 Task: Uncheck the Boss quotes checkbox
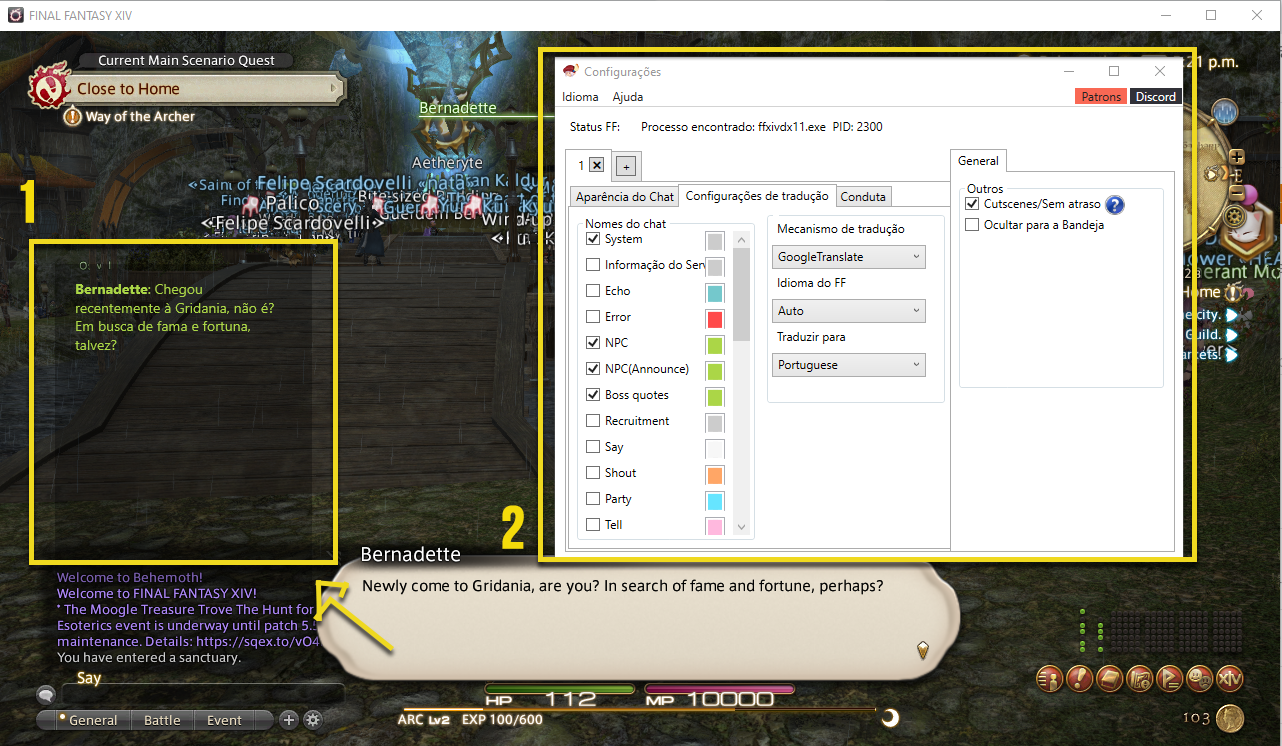[593, 395]
